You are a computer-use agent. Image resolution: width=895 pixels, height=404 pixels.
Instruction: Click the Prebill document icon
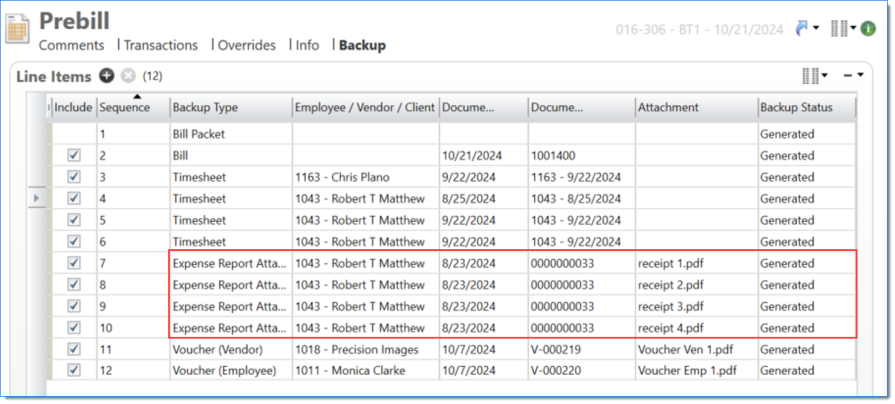[x=18, y=28]
